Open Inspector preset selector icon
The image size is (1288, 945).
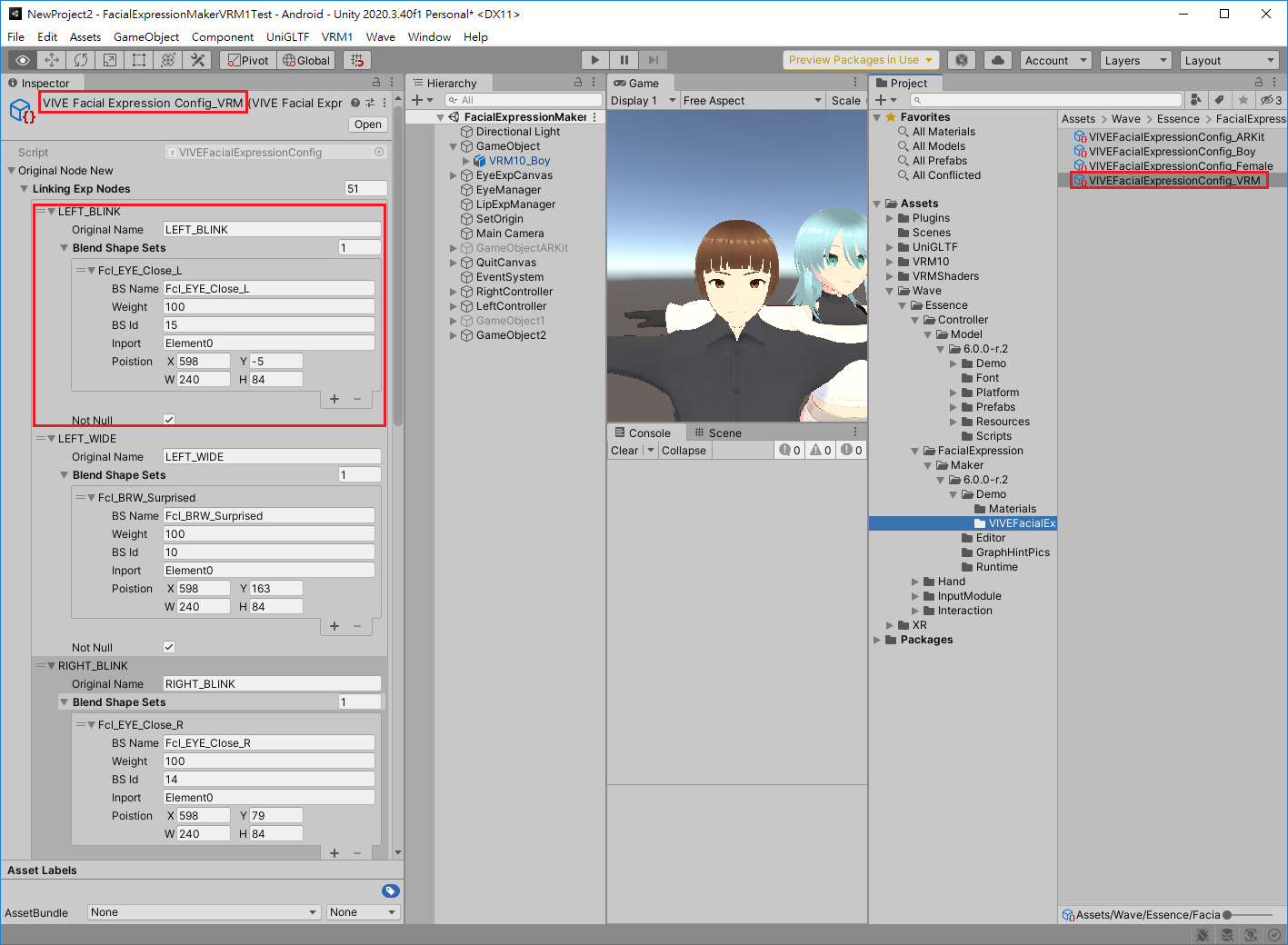[370, 103]
